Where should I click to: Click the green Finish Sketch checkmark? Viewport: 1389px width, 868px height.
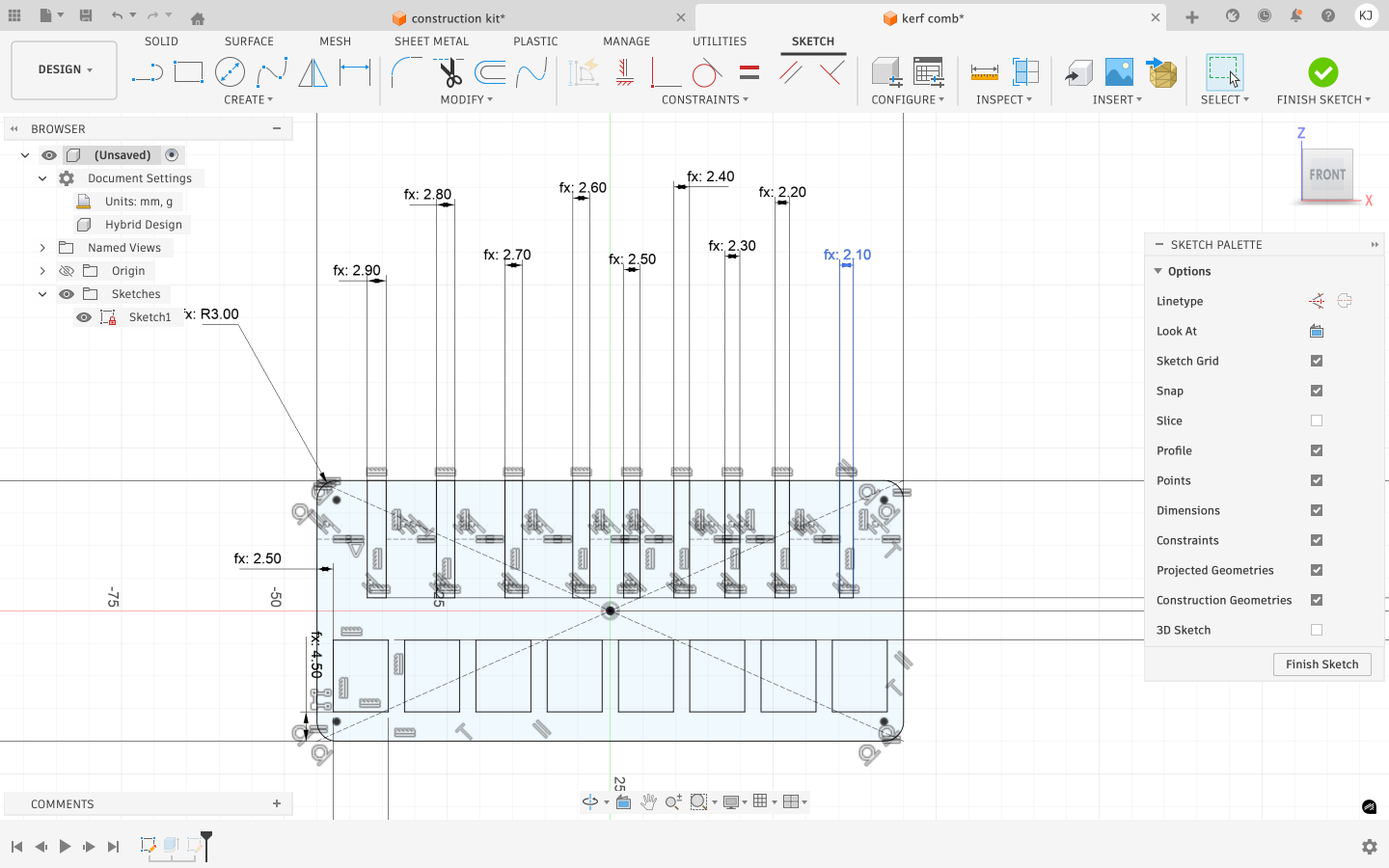click(x=1323, y=72)
